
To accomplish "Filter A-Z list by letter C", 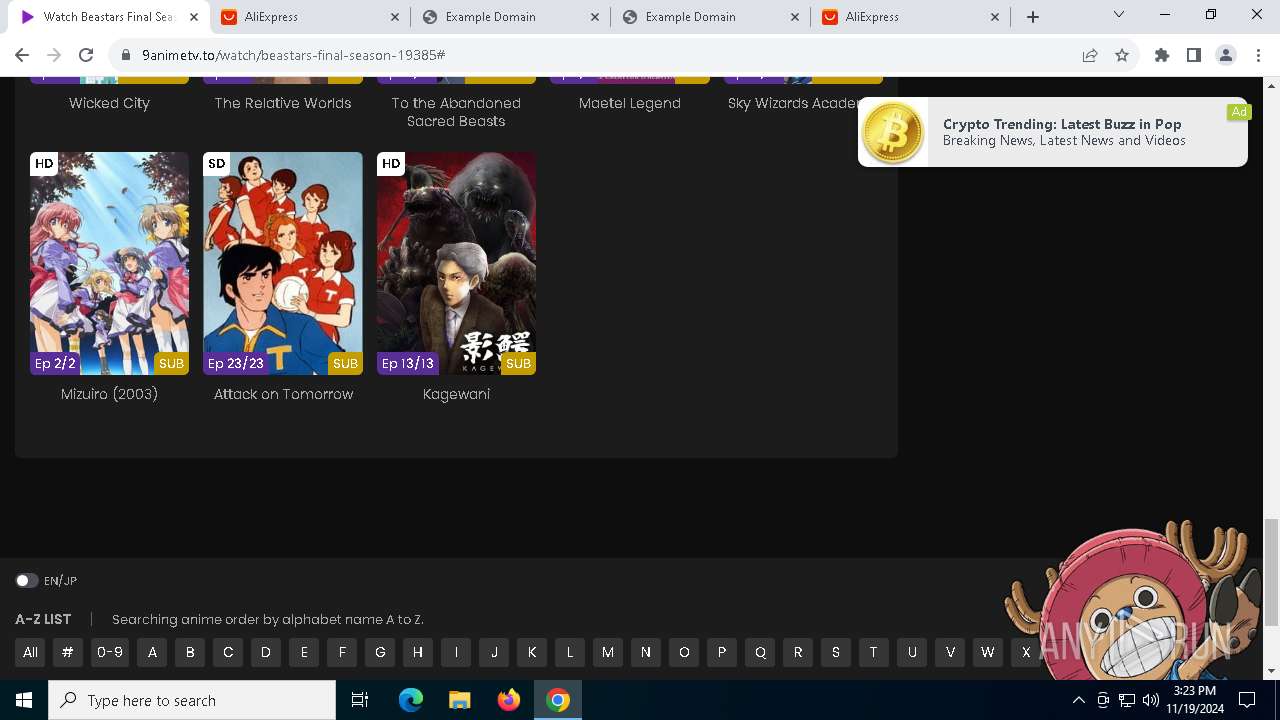I will click(228, 652).
